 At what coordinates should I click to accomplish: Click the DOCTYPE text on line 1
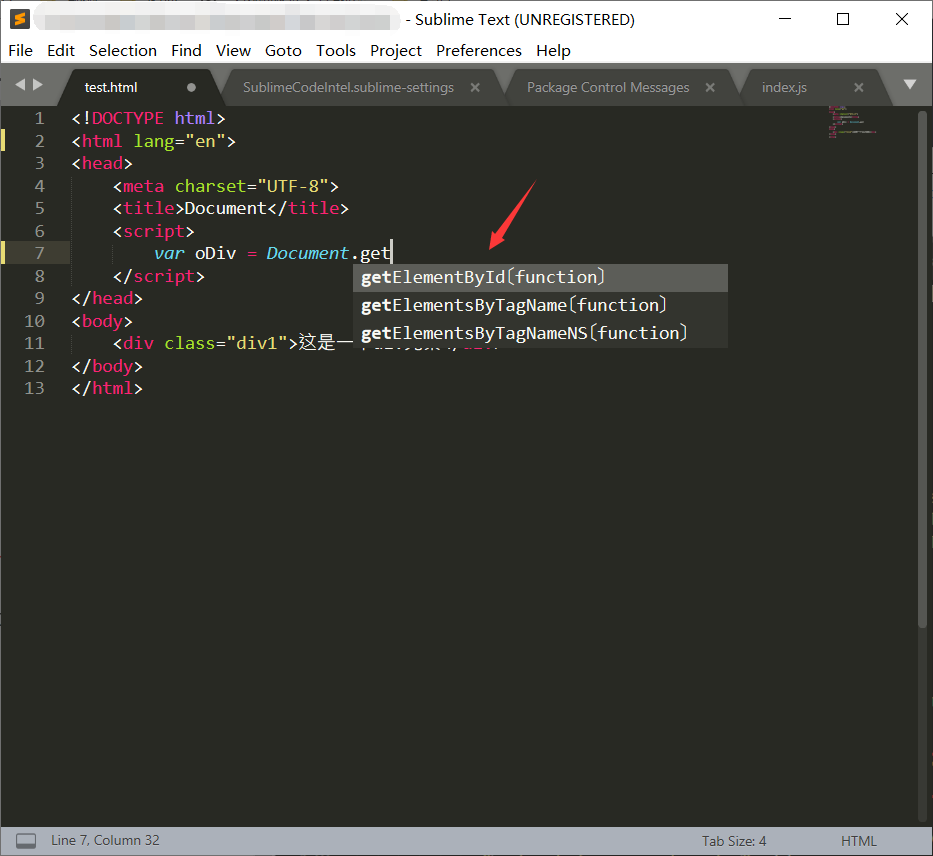pos(127,118)
